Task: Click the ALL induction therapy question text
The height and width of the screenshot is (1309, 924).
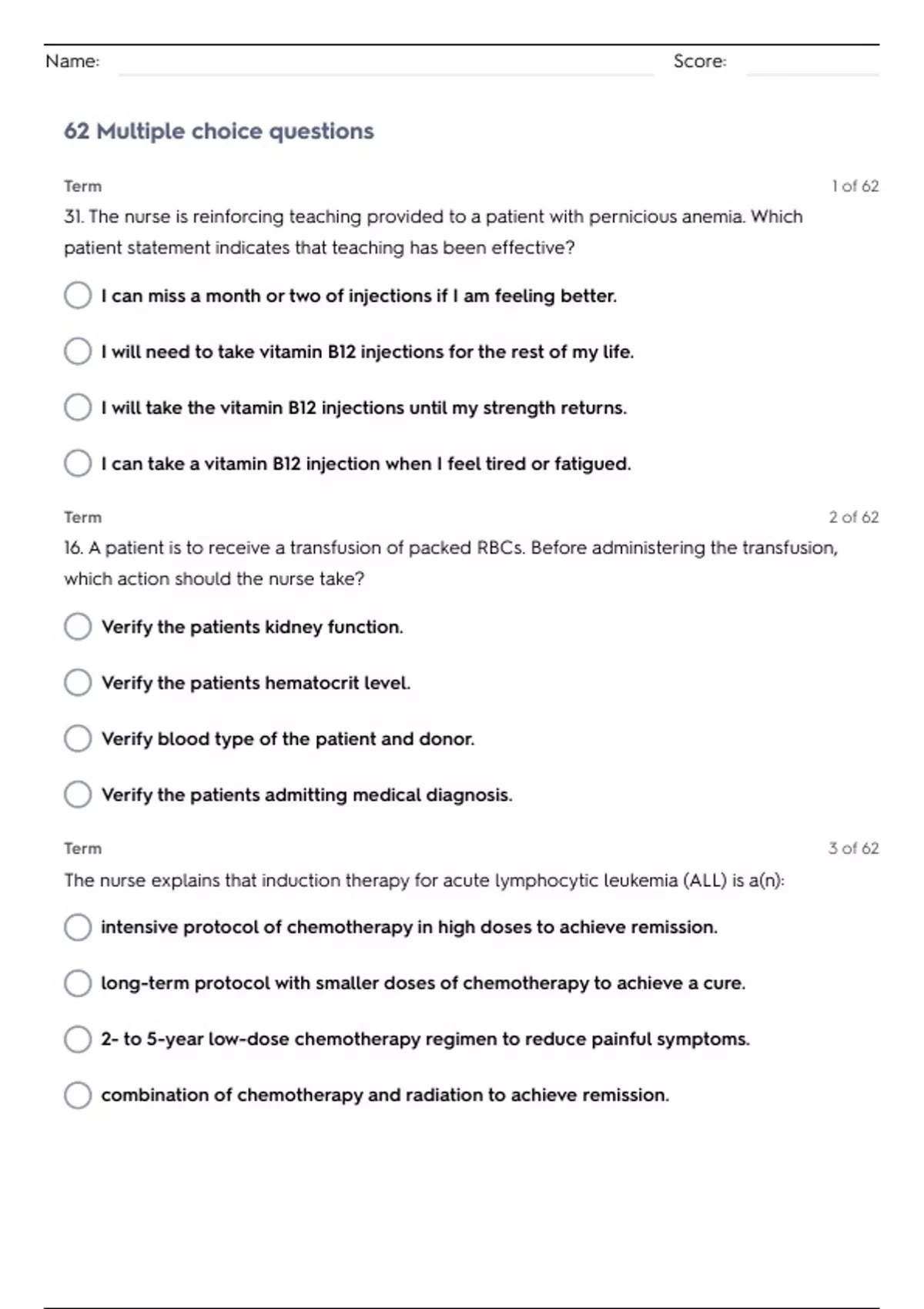Action: pyautogui.click(x=424, y=880)
